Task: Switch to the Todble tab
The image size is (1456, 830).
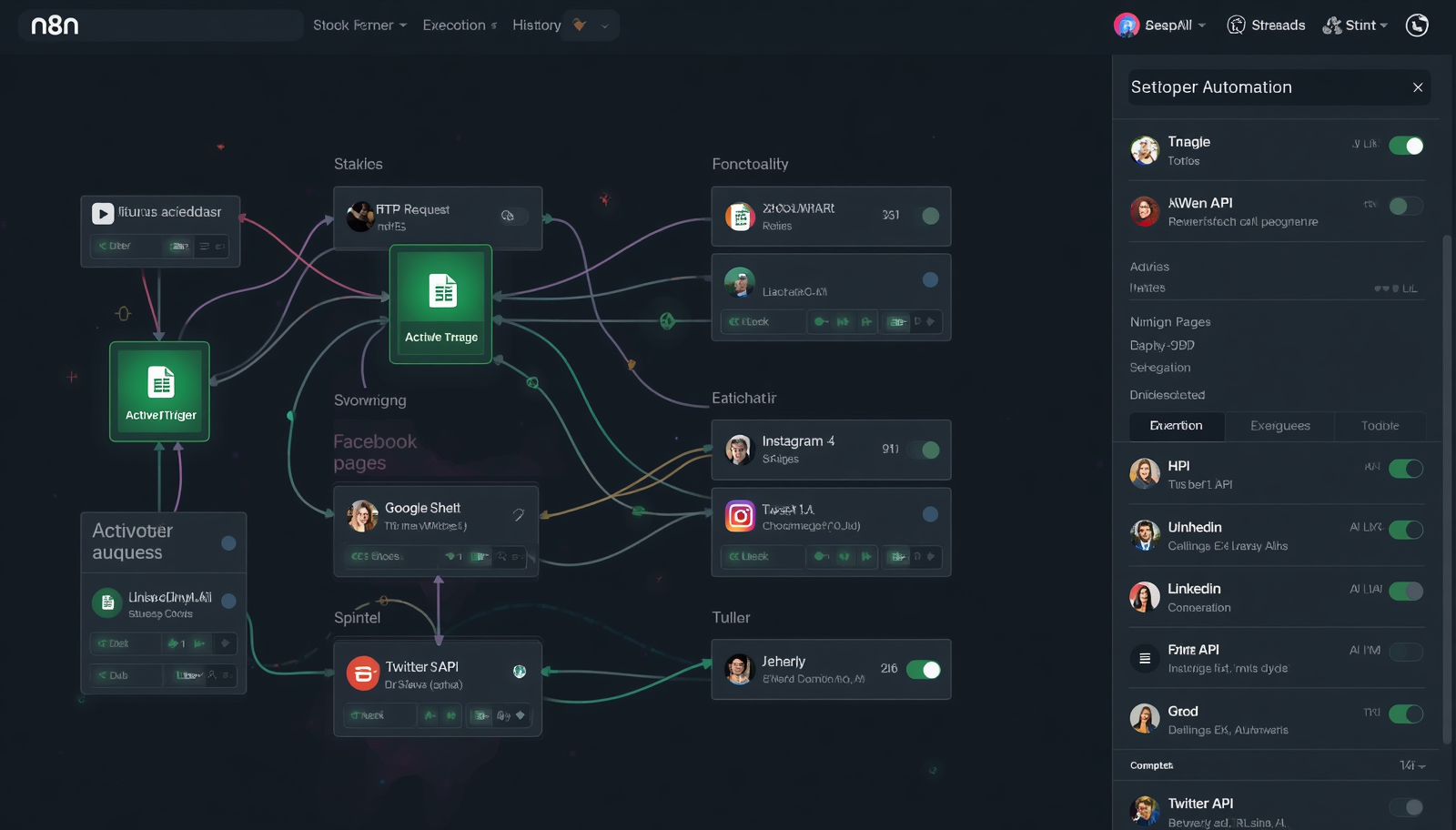Action: point(1380,426)
